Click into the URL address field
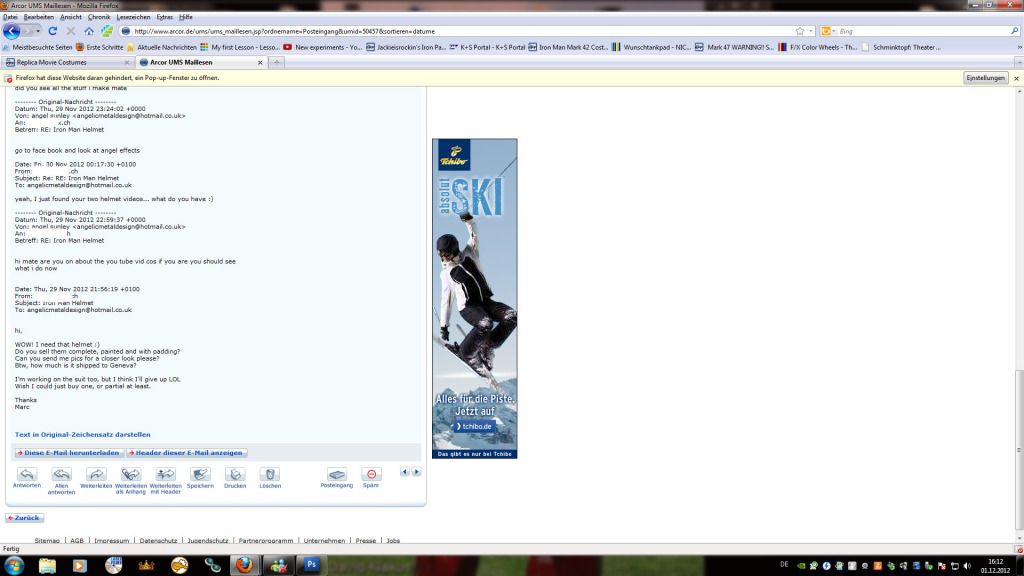Viewport: 1024px width, 576px height. [457, 31]
